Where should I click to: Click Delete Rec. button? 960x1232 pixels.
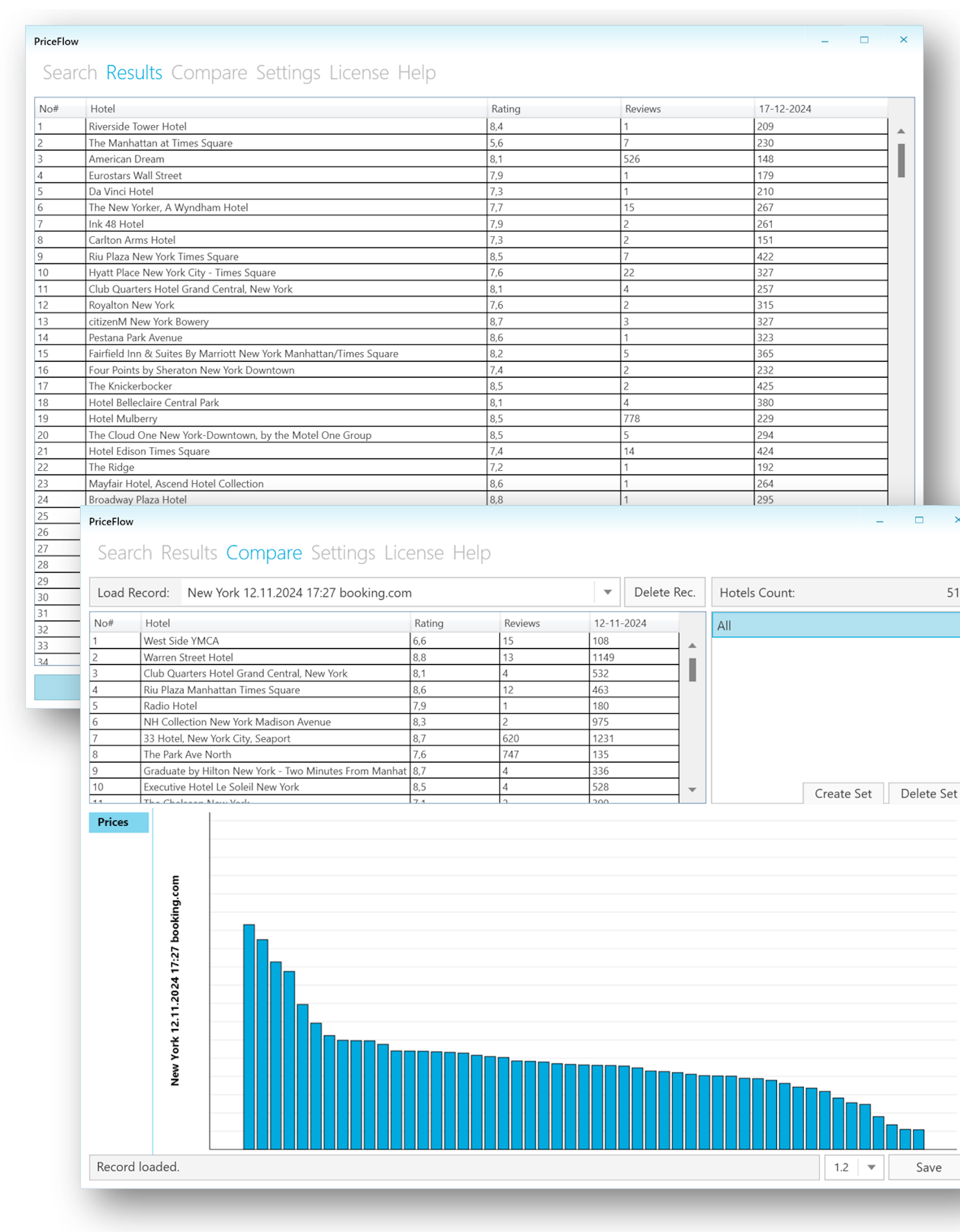(664, 592)
